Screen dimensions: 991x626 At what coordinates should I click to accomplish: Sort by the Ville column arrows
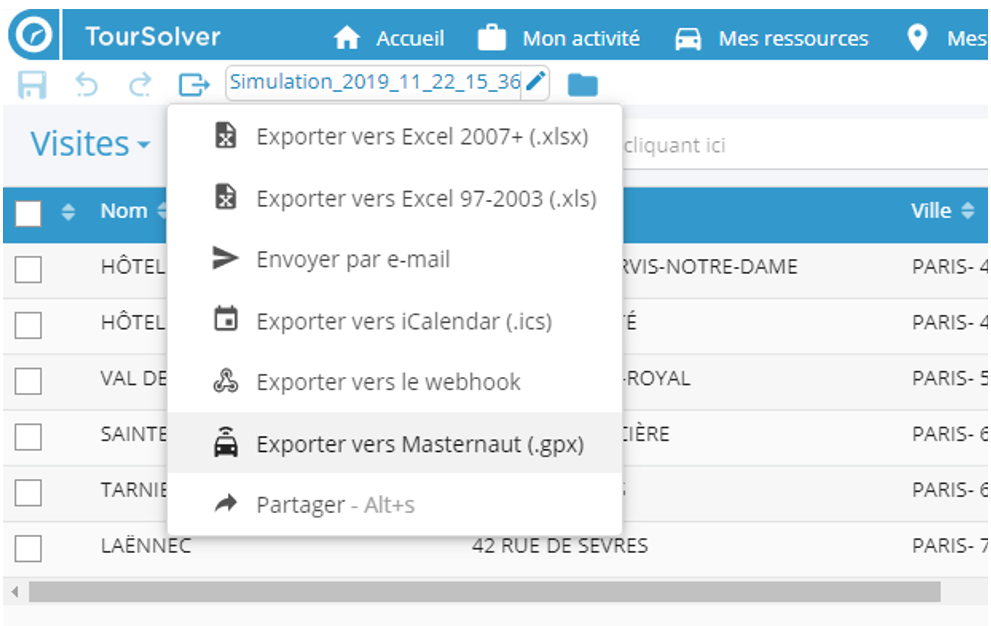tap(967, 211)
